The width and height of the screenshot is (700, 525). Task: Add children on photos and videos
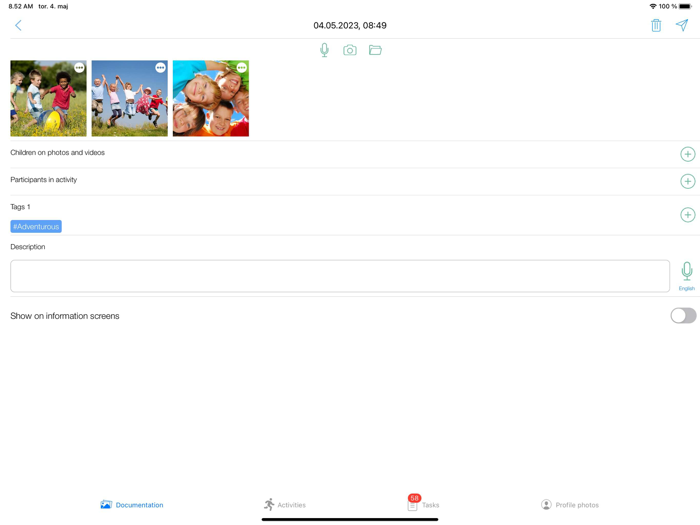tap(688, 154)
